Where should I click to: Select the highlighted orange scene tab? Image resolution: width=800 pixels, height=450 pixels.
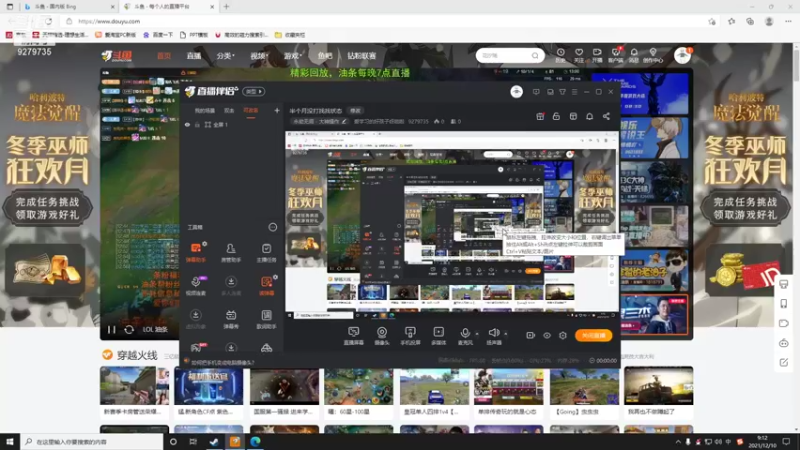251,110
